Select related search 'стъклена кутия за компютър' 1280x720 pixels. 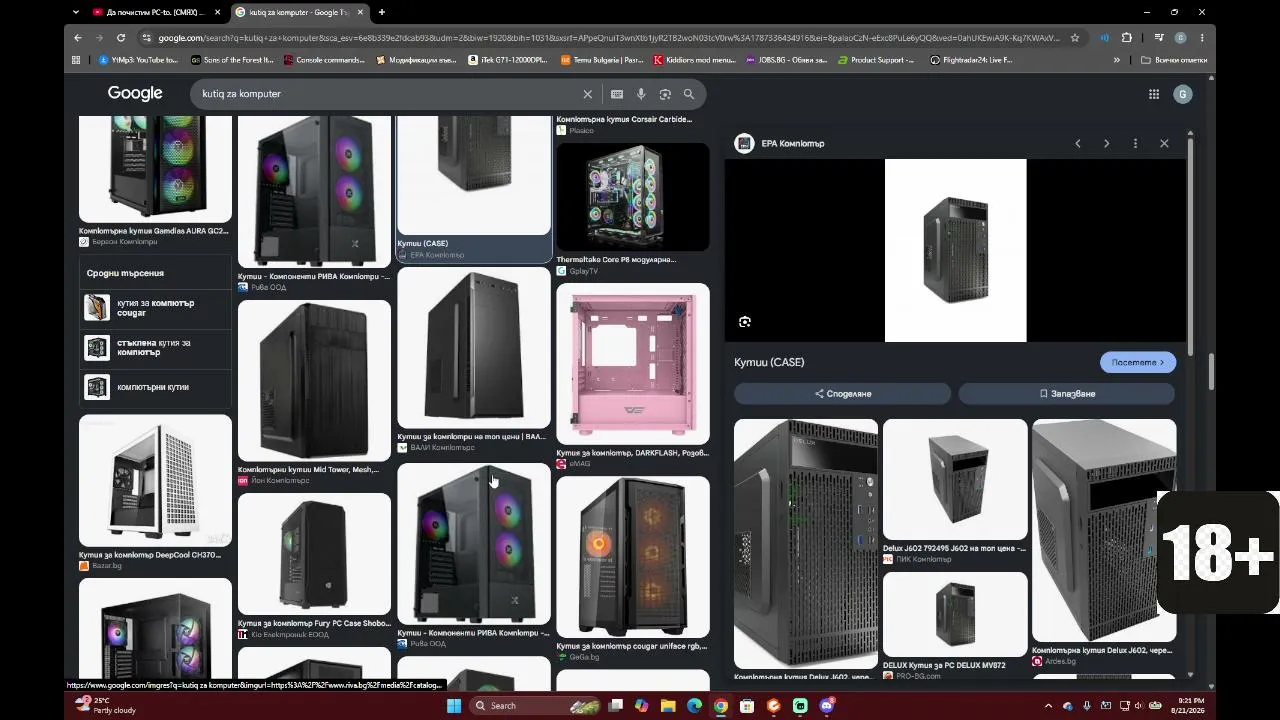click(155, 348)
